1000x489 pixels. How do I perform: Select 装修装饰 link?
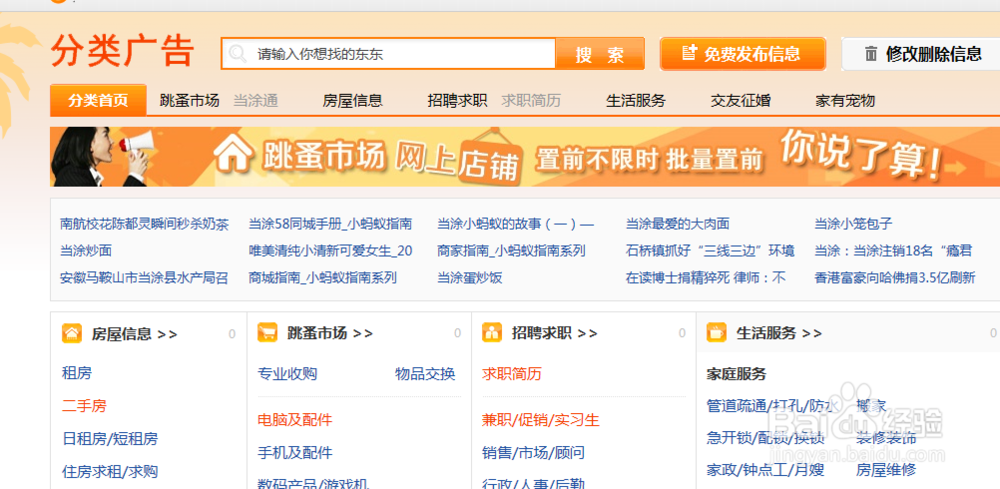(886, 438)
